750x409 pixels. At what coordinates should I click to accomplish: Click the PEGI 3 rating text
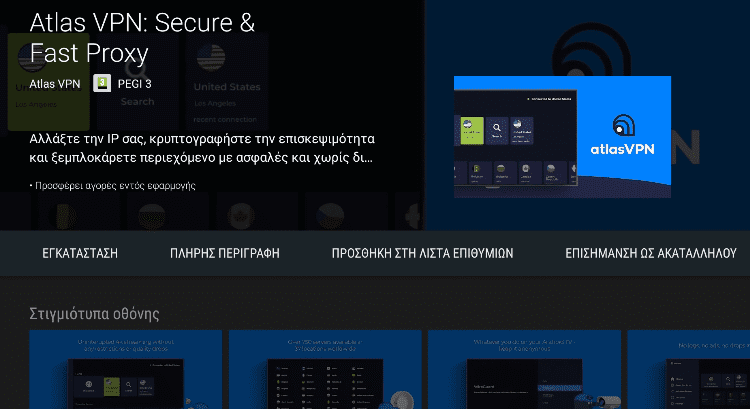click(134, 84)
